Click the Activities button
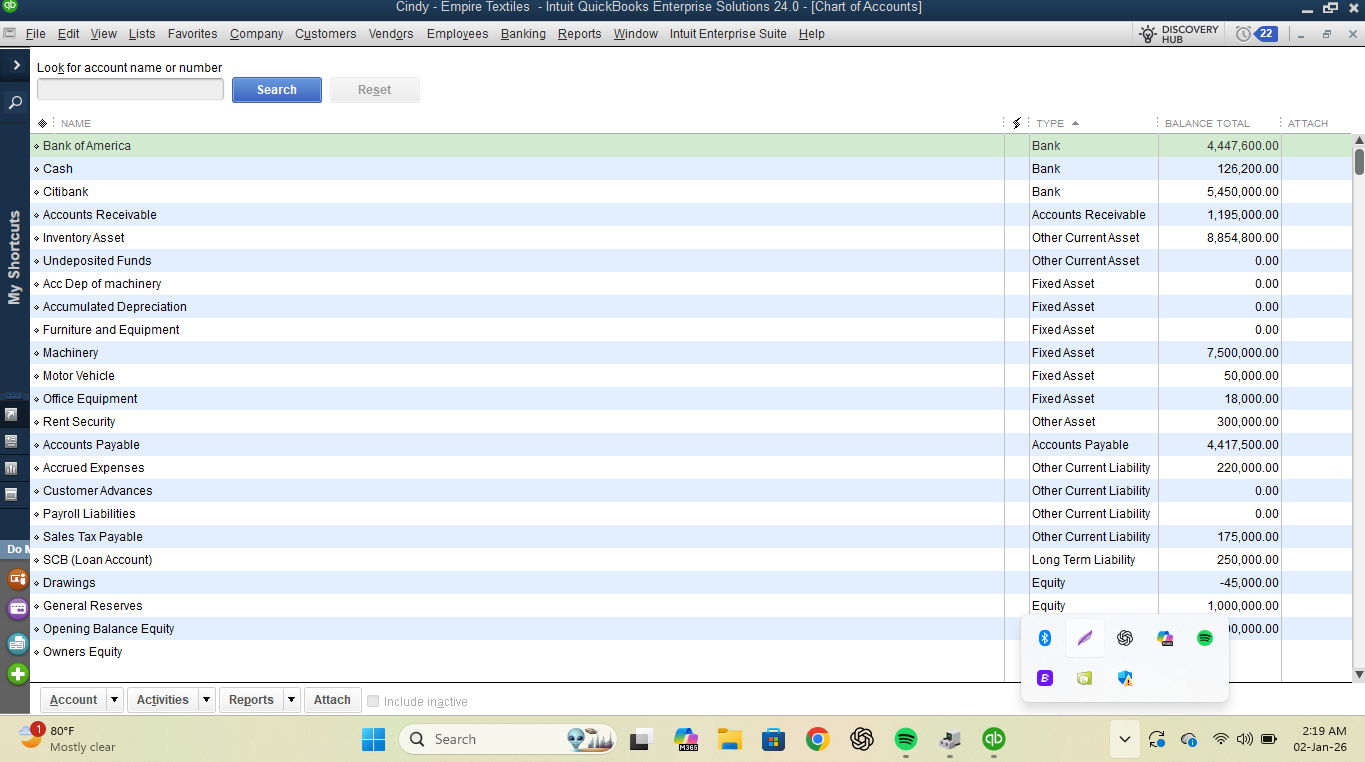This screenshot has height=762, width=1365. (x=162, y=700)
